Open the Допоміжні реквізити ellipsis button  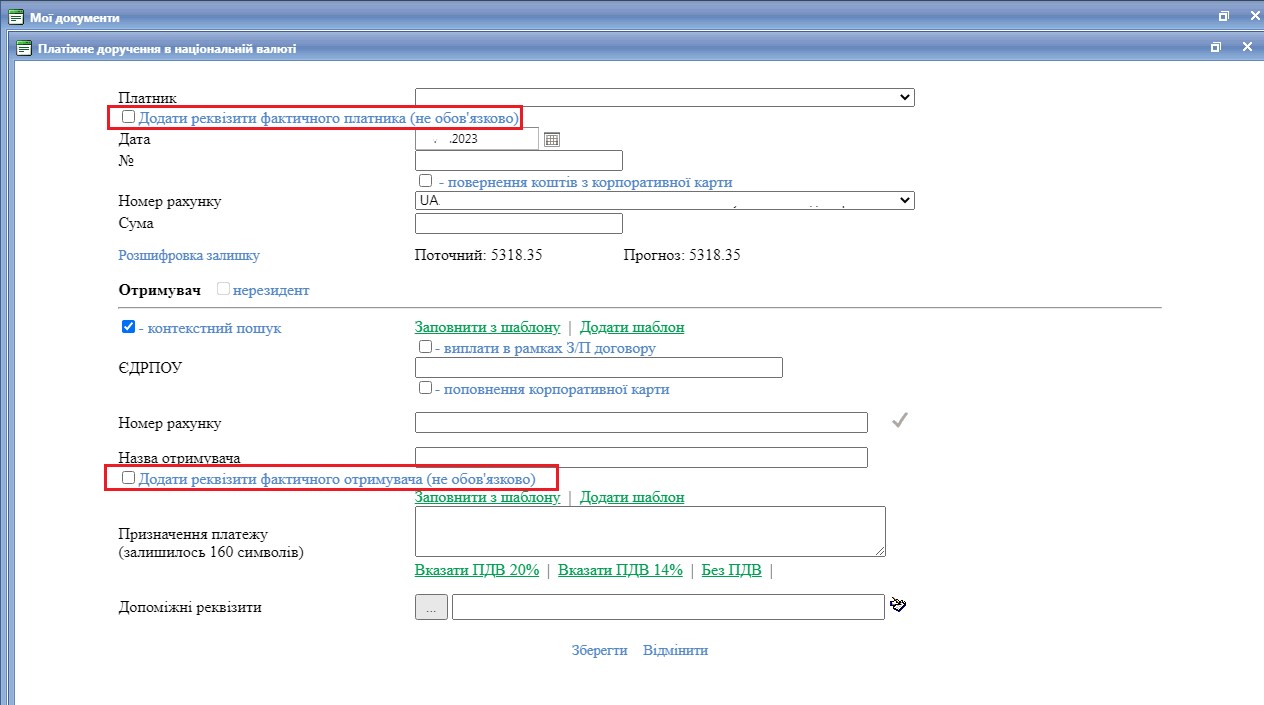tap(431, 607)
